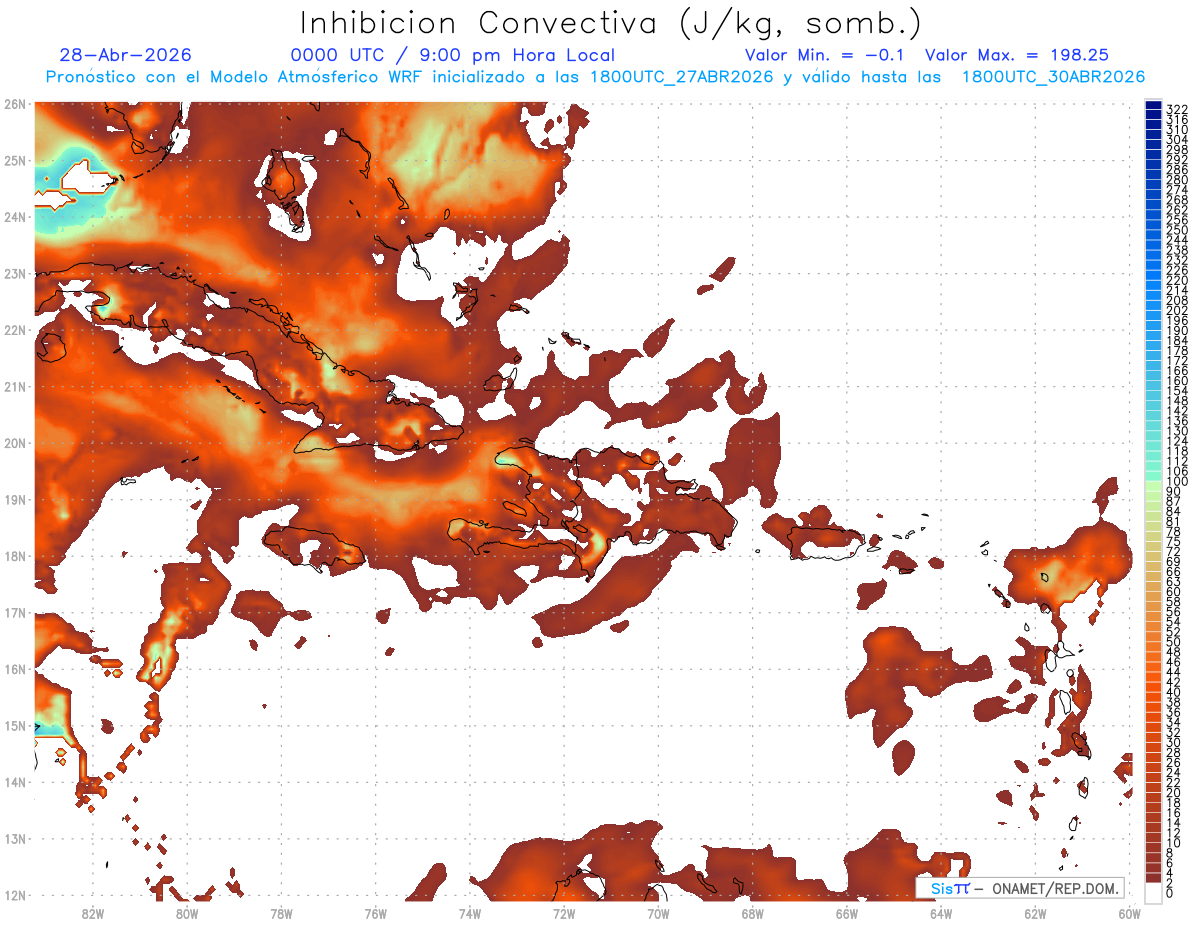Click the 26N latitude axis label
1200x927 pixels.
15,103
